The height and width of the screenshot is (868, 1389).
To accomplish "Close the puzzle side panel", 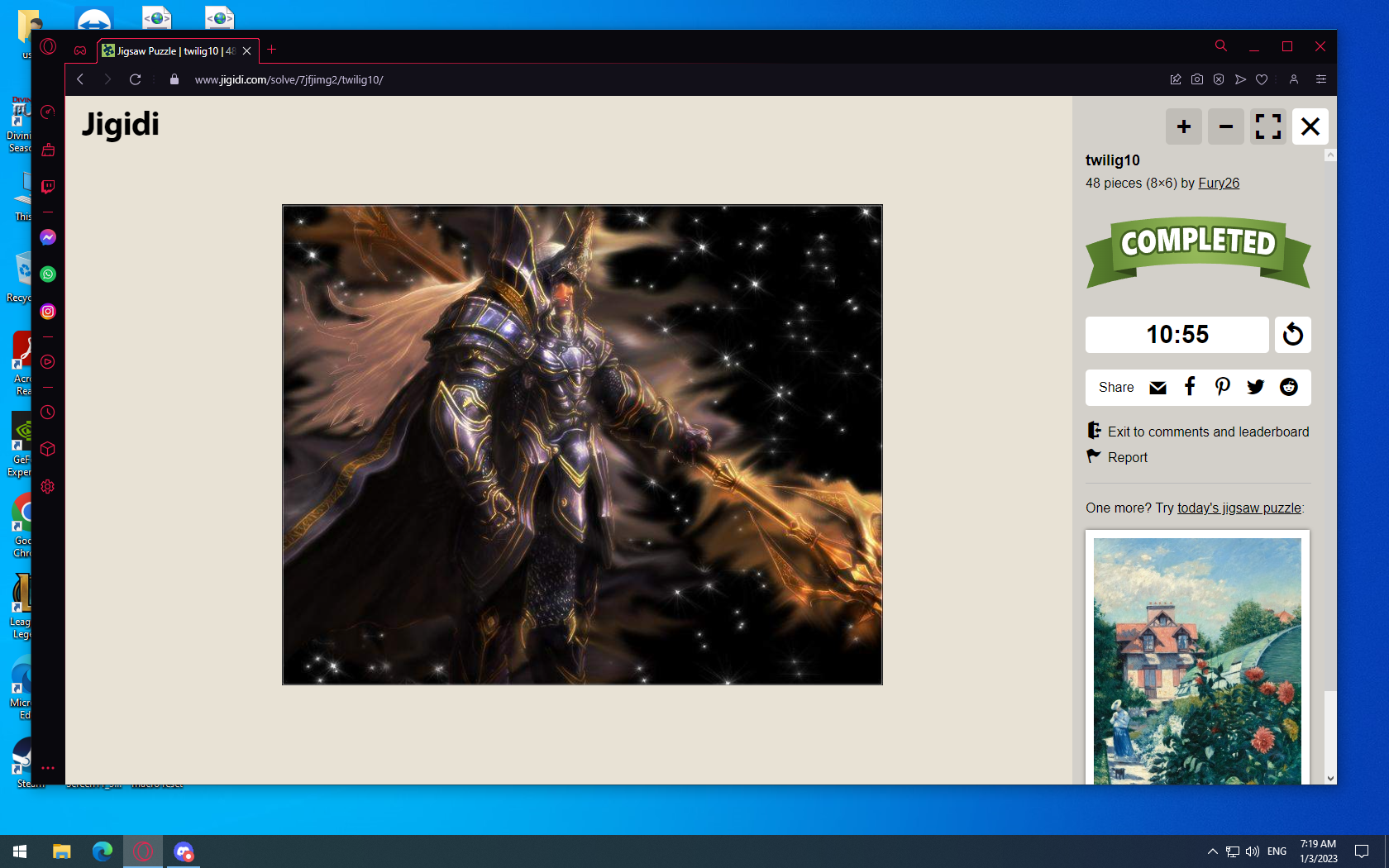I will [x=1310, y=126].
